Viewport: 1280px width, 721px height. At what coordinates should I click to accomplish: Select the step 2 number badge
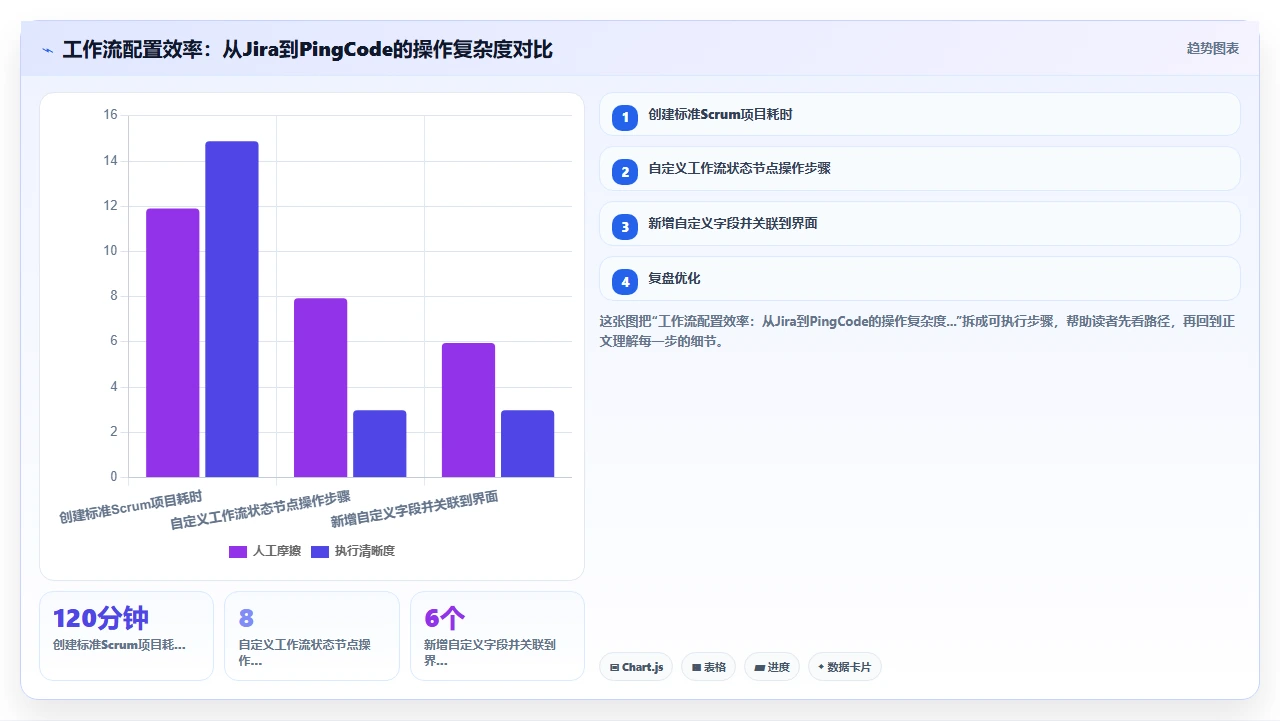pyautogui.click(x=625, y=172)
